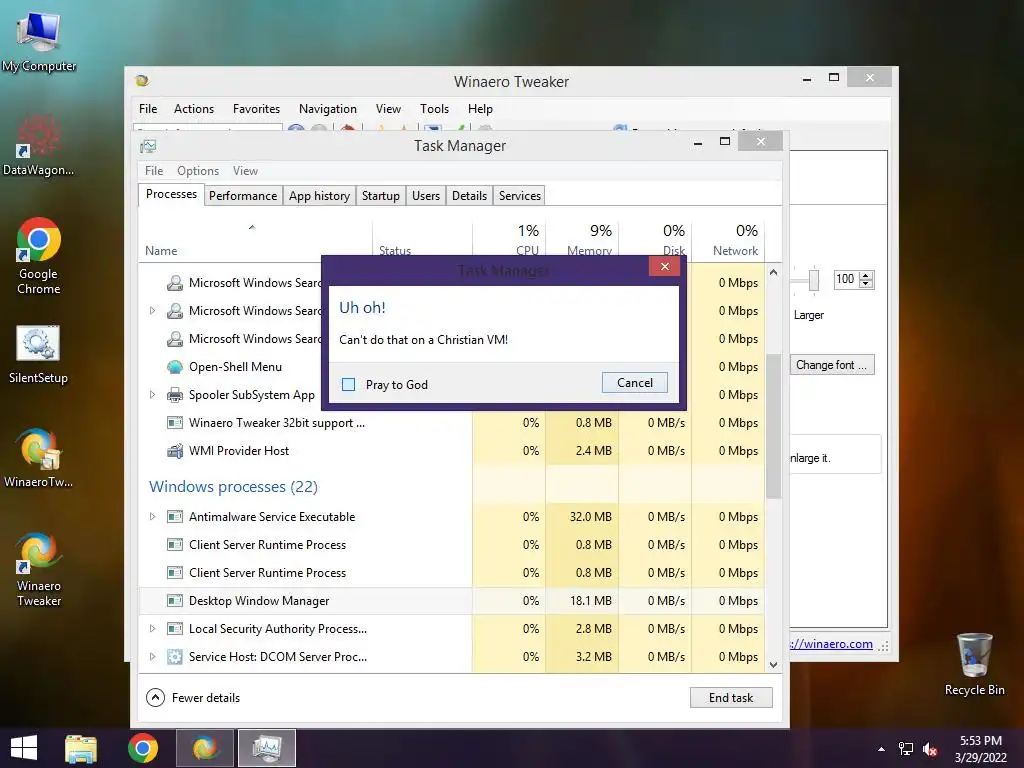Open Task Manager Options menu
Viewport: 1024px width, 768px height.
click(198, 171)
